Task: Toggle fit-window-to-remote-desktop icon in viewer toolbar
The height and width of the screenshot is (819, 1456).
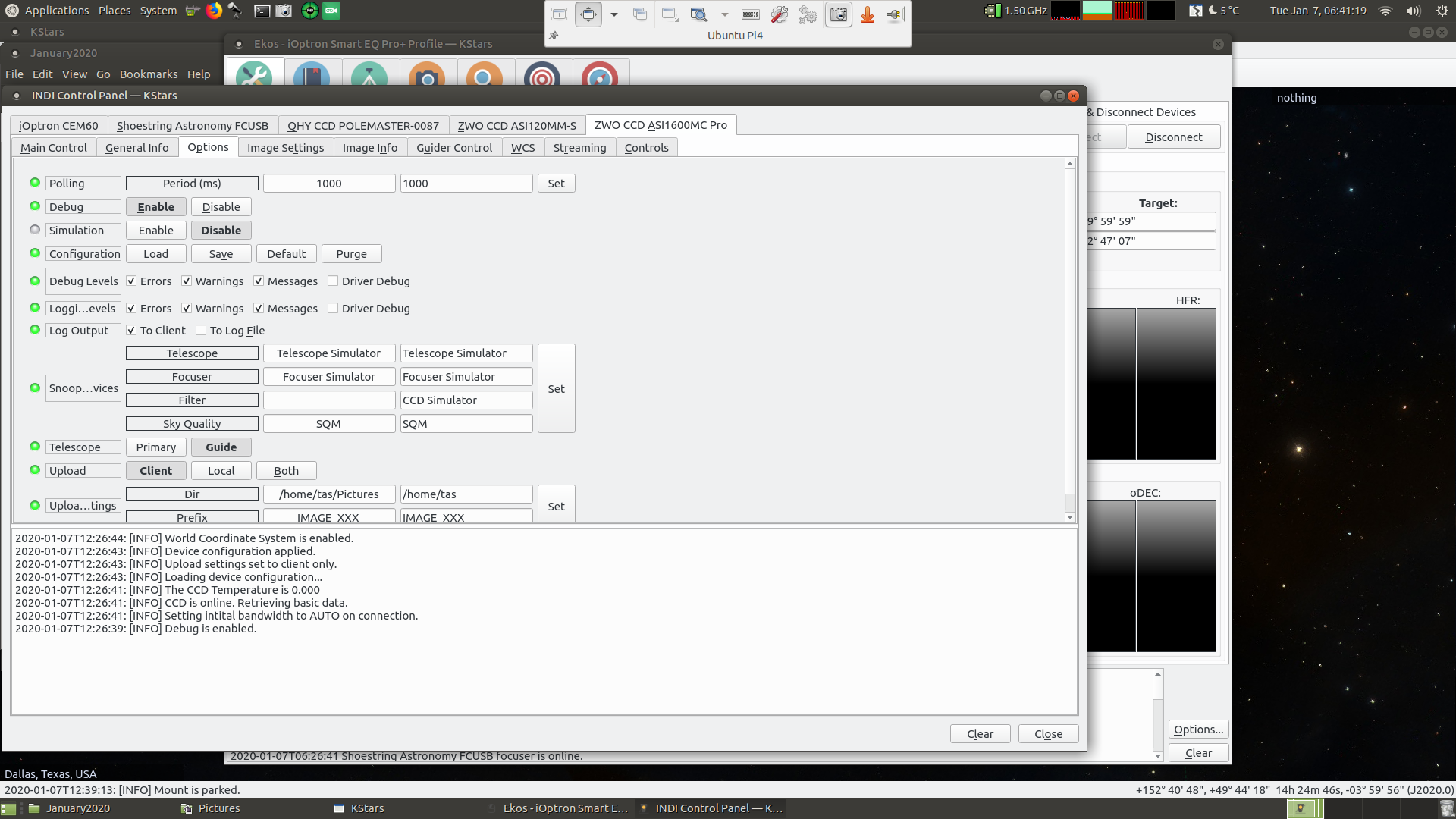Action: tap(559, 14)
